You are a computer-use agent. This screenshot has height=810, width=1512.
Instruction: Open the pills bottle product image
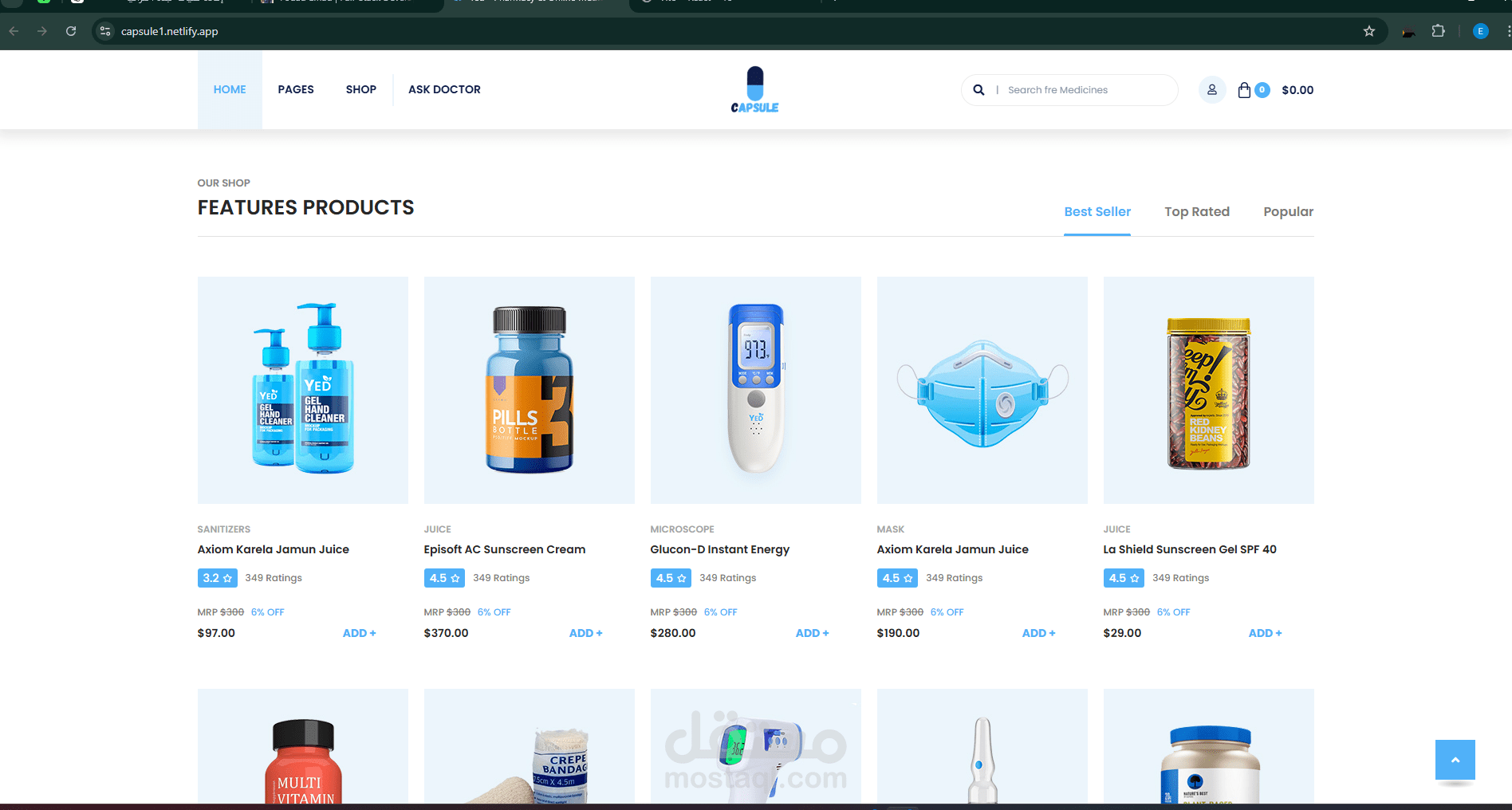530,390
